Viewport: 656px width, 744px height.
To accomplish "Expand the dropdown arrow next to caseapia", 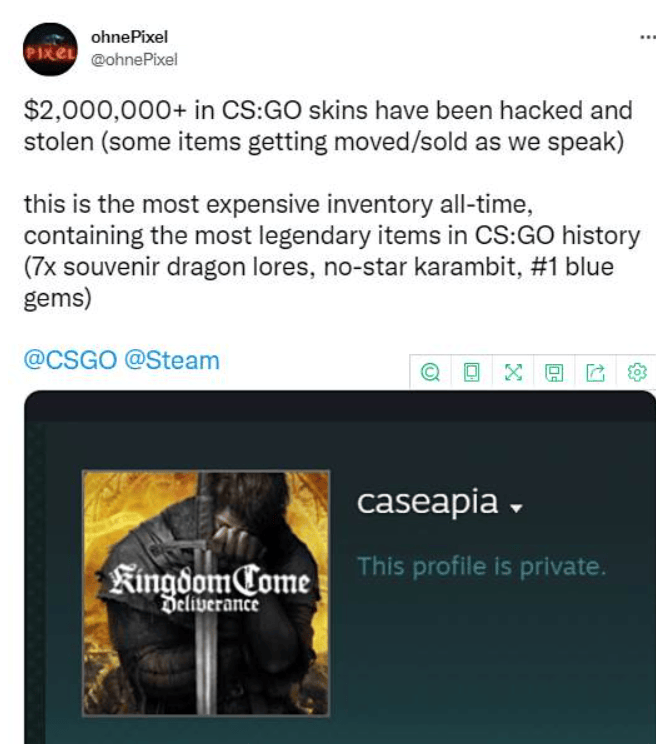I will [x=516, y=508].
